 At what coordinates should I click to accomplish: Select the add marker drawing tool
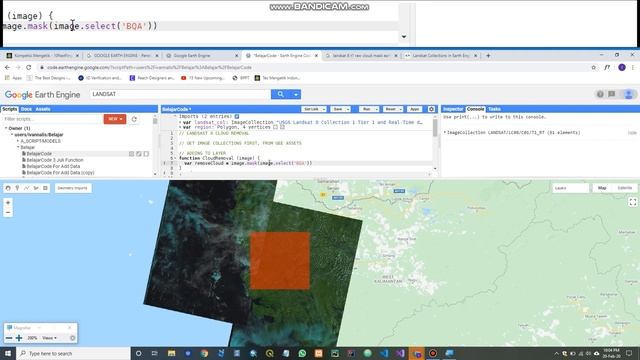coord(17,188)
